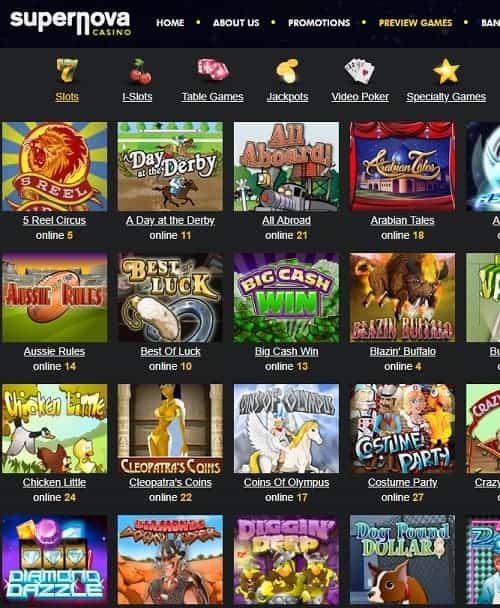Choose the playing cards Video Poker icon
The height and width of the screenshot is (608, 500).
click(x=360, y=71)
